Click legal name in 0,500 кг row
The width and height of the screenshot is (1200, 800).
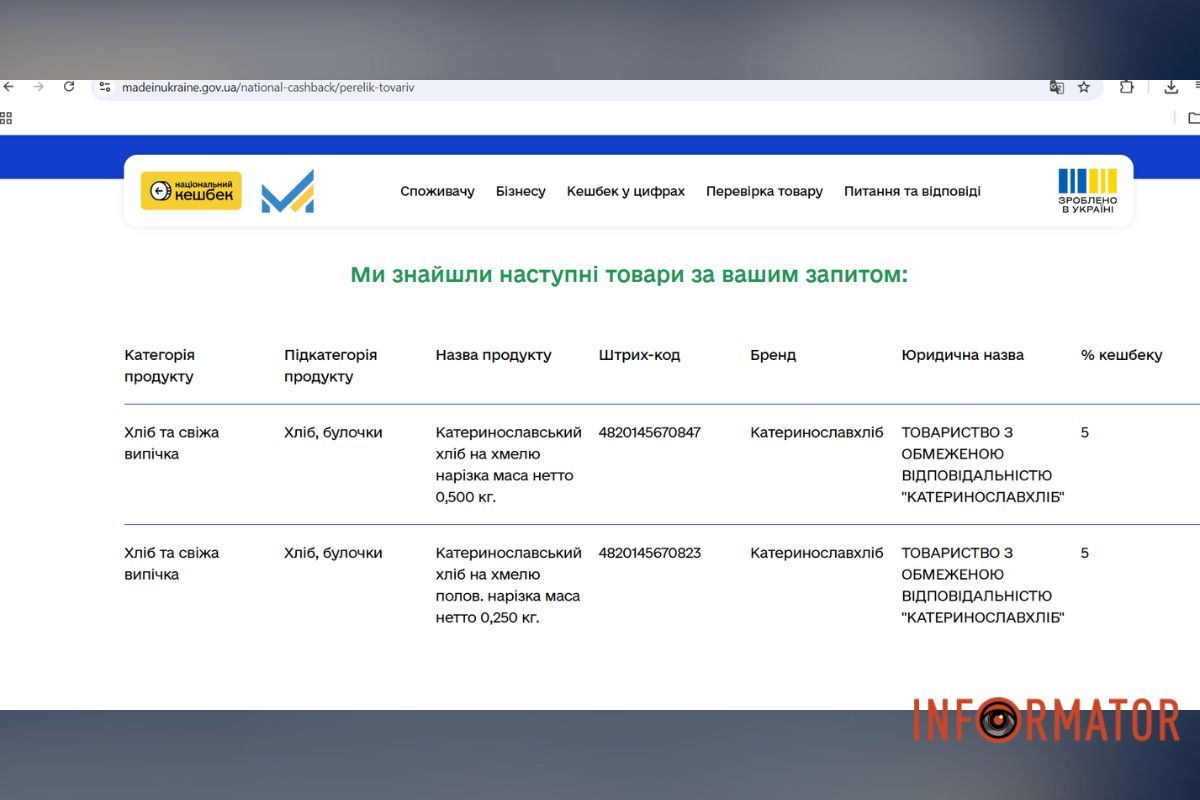coord(983,465)
